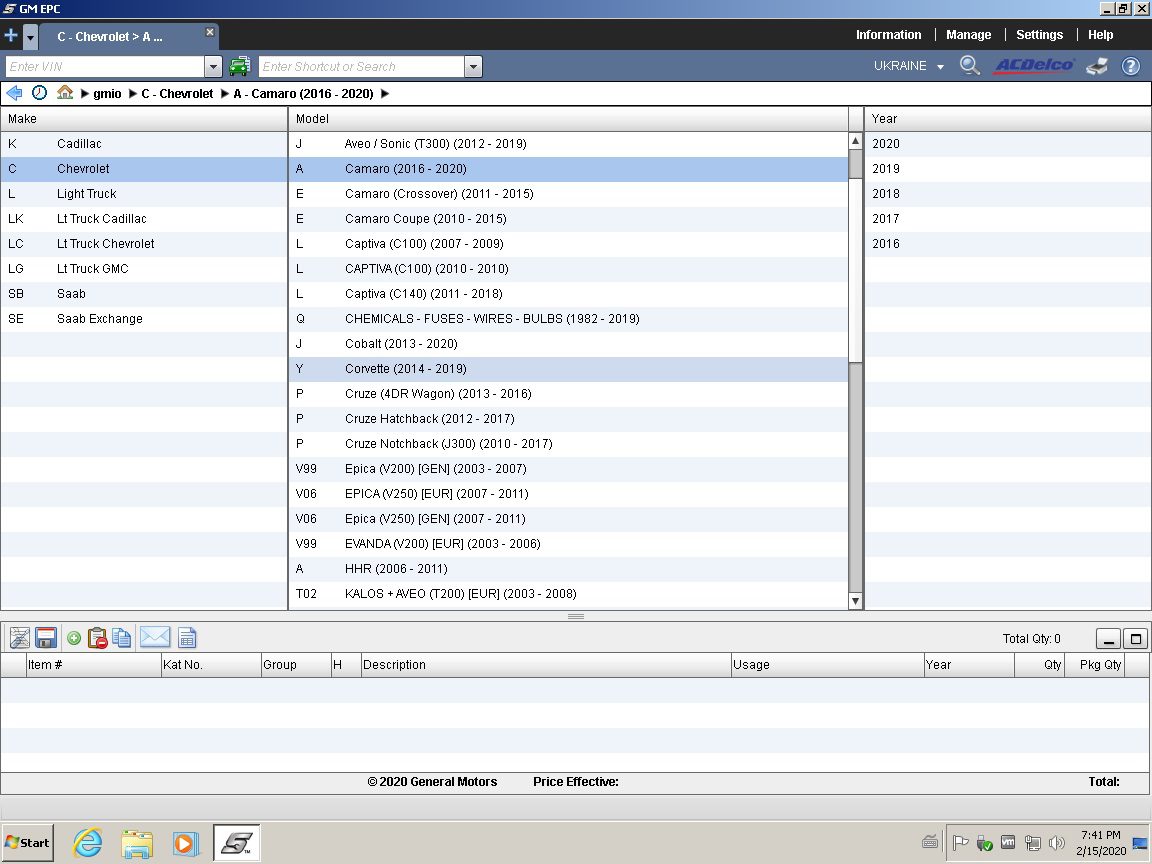Click the blue back arrow
Viewport: 1152px width, 864px height.
[x=14, y=93]
